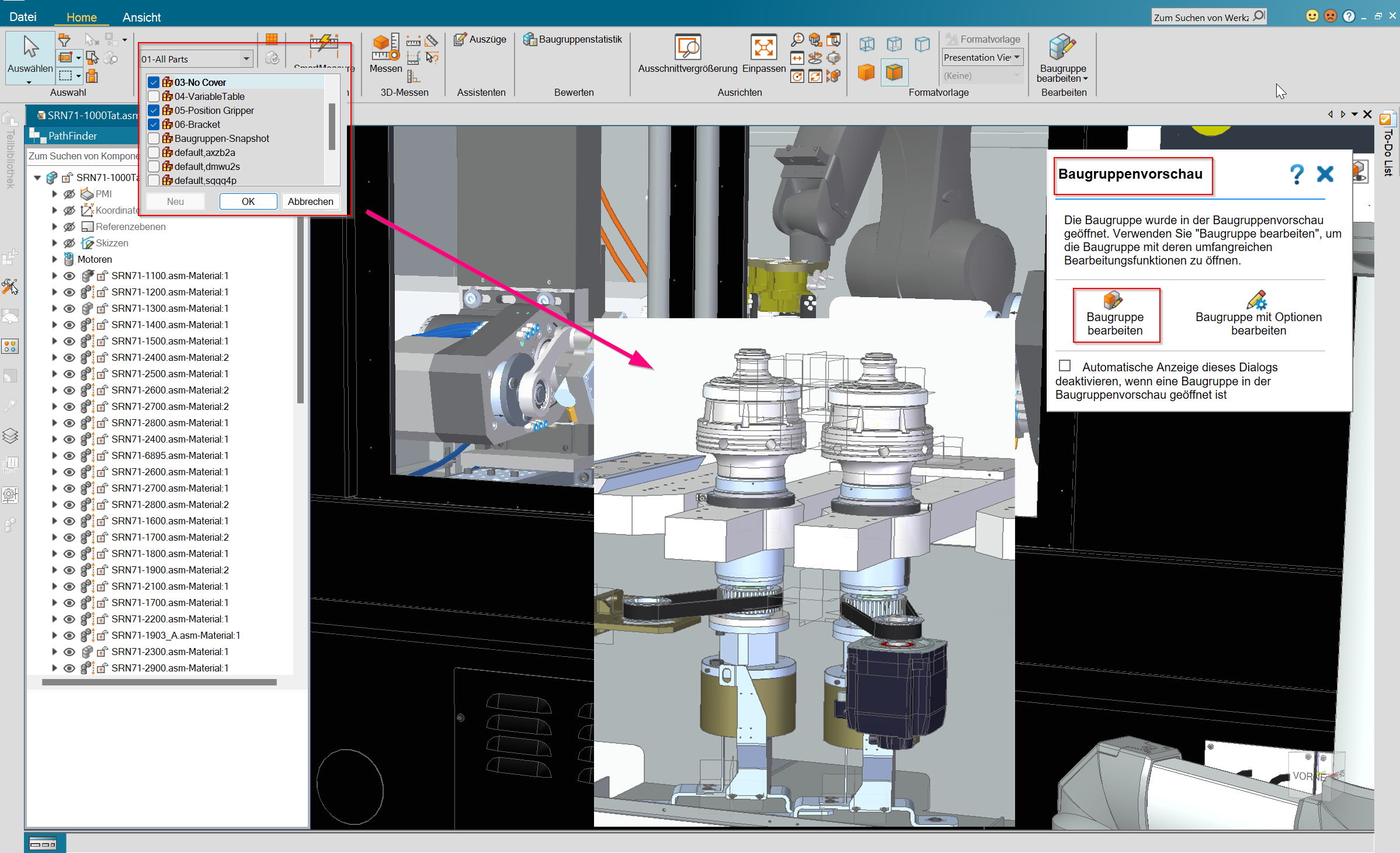
Task: Click the Neu button
Action: coord(175,201)
